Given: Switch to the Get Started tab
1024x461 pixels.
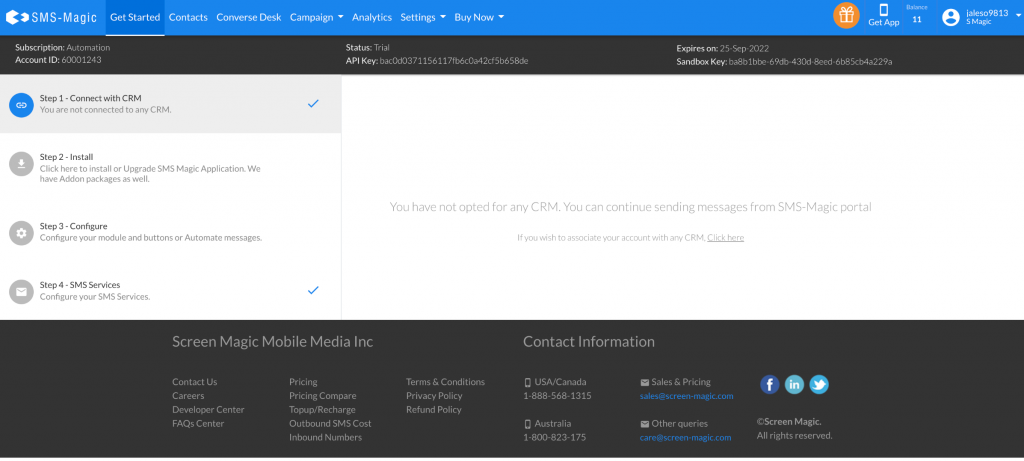Looking at the screenshot, I should point(135,18).
